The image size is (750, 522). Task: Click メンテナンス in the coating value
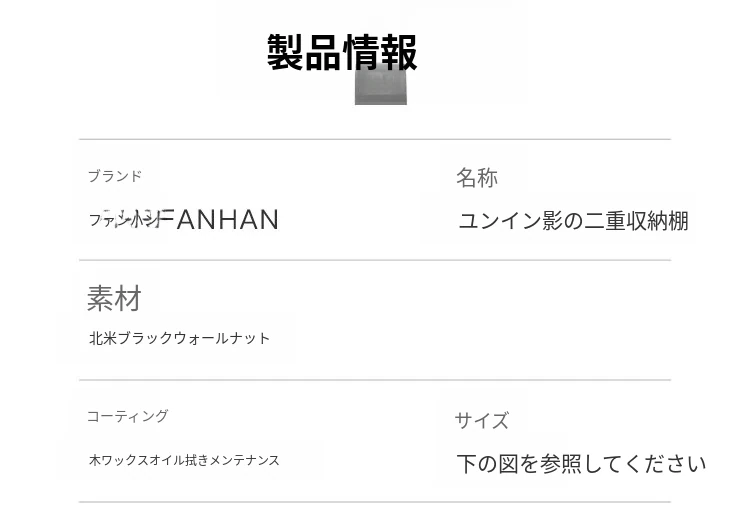click(244, 460)
